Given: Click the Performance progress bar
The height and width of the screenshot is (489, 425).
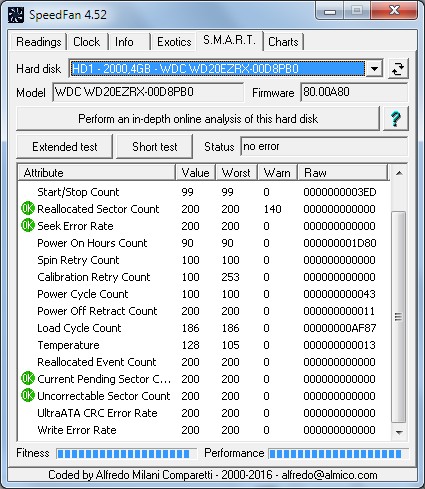Looking at the screenshot, I should [x=338, y=454].
